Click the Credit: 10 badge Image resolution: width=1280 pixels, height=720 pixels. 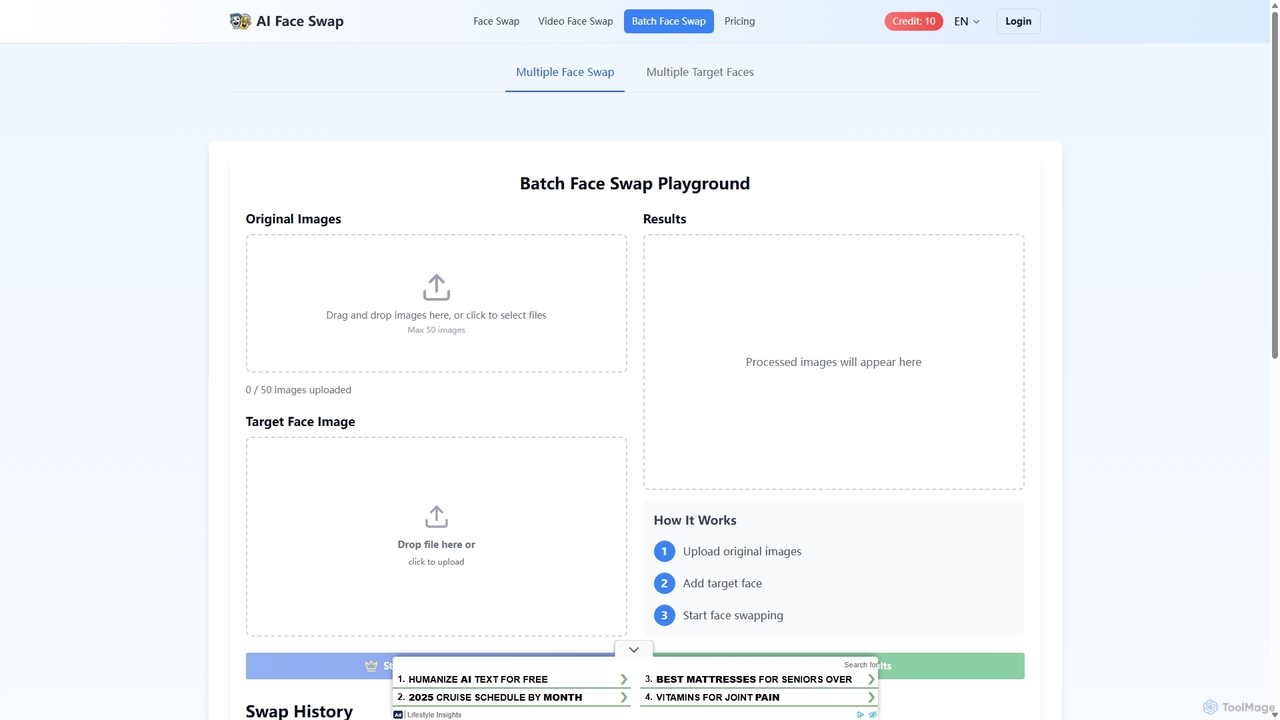pos(914,21)
